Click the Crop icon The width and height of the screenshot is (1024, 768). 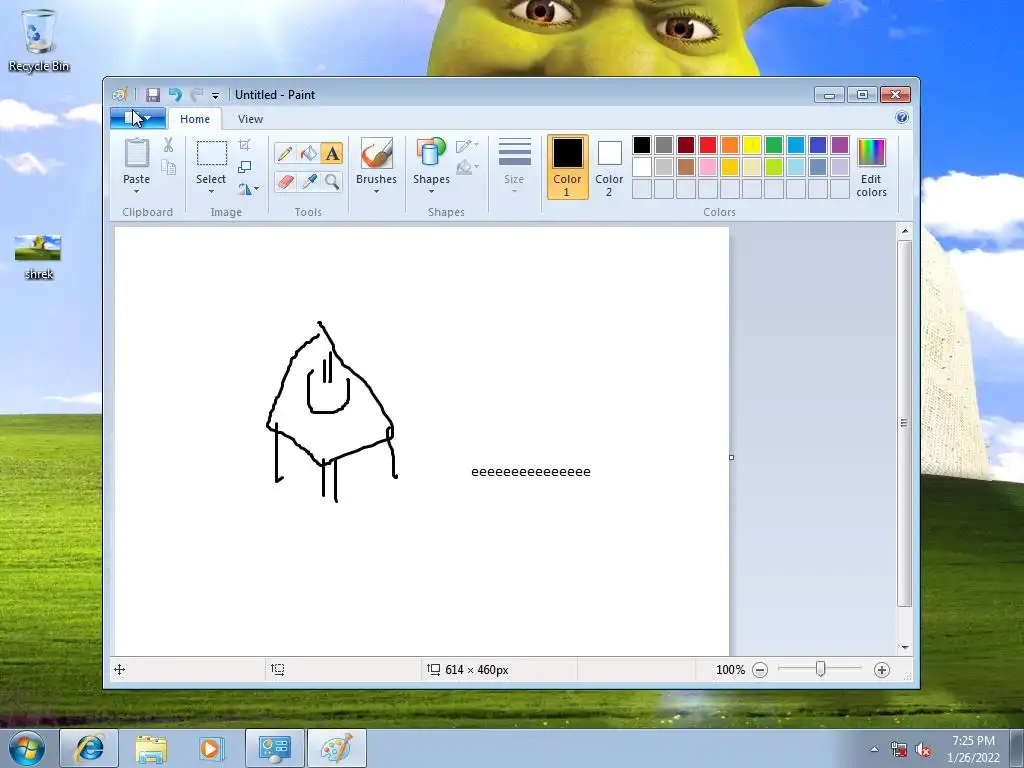[245, 145]
